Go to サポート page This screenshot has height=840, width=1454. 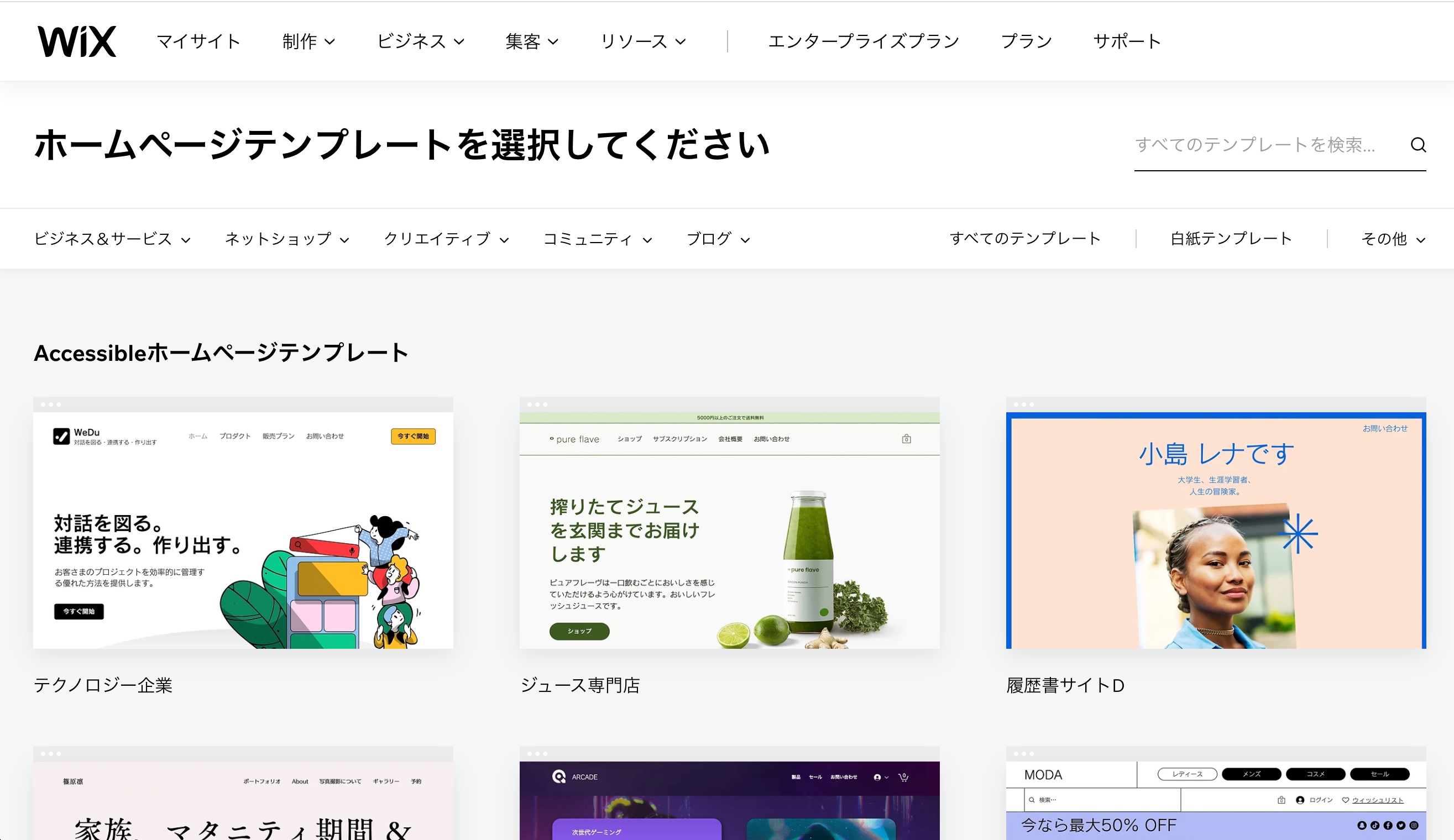click(1127, 41)
